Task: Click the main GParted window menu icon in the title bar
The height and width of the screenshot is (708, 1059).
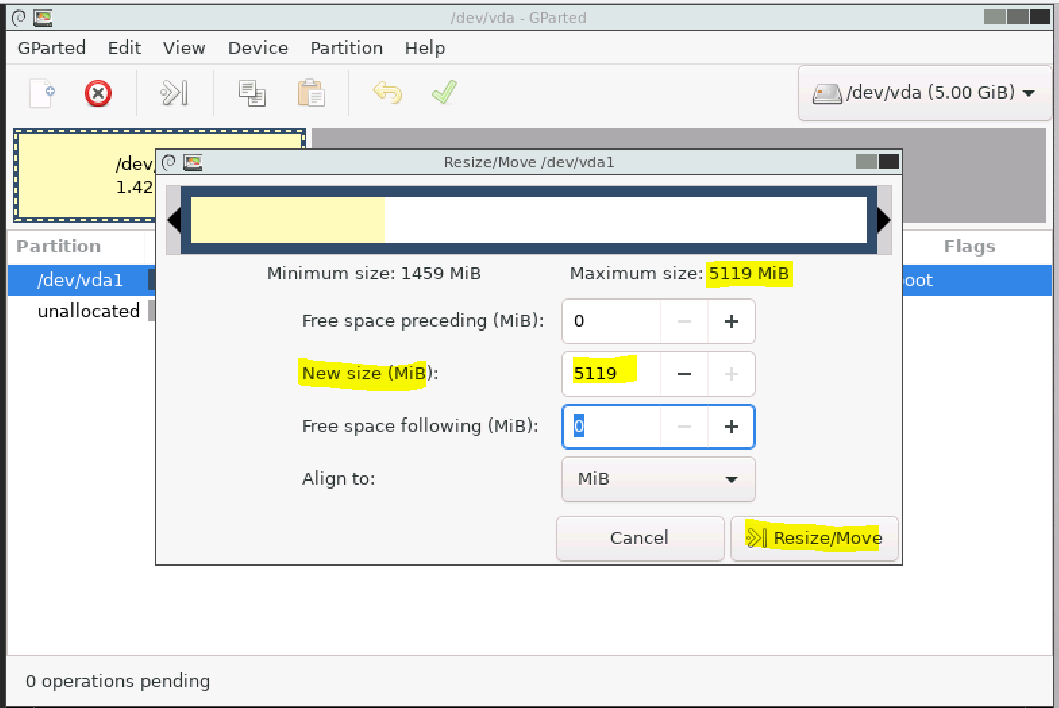Action: (18, 18)
